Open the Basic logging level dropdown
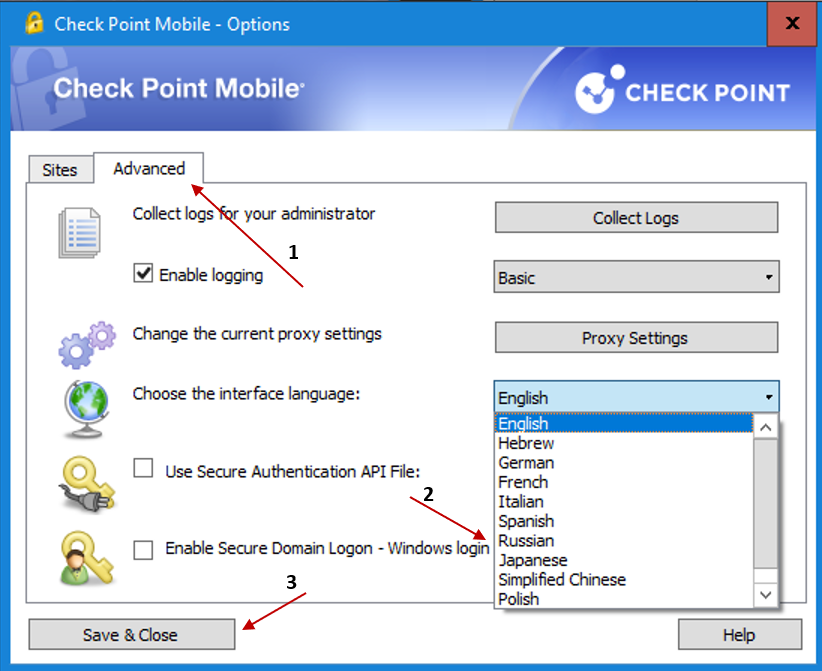This screenshot has height=671, width=822. (636, 277)
